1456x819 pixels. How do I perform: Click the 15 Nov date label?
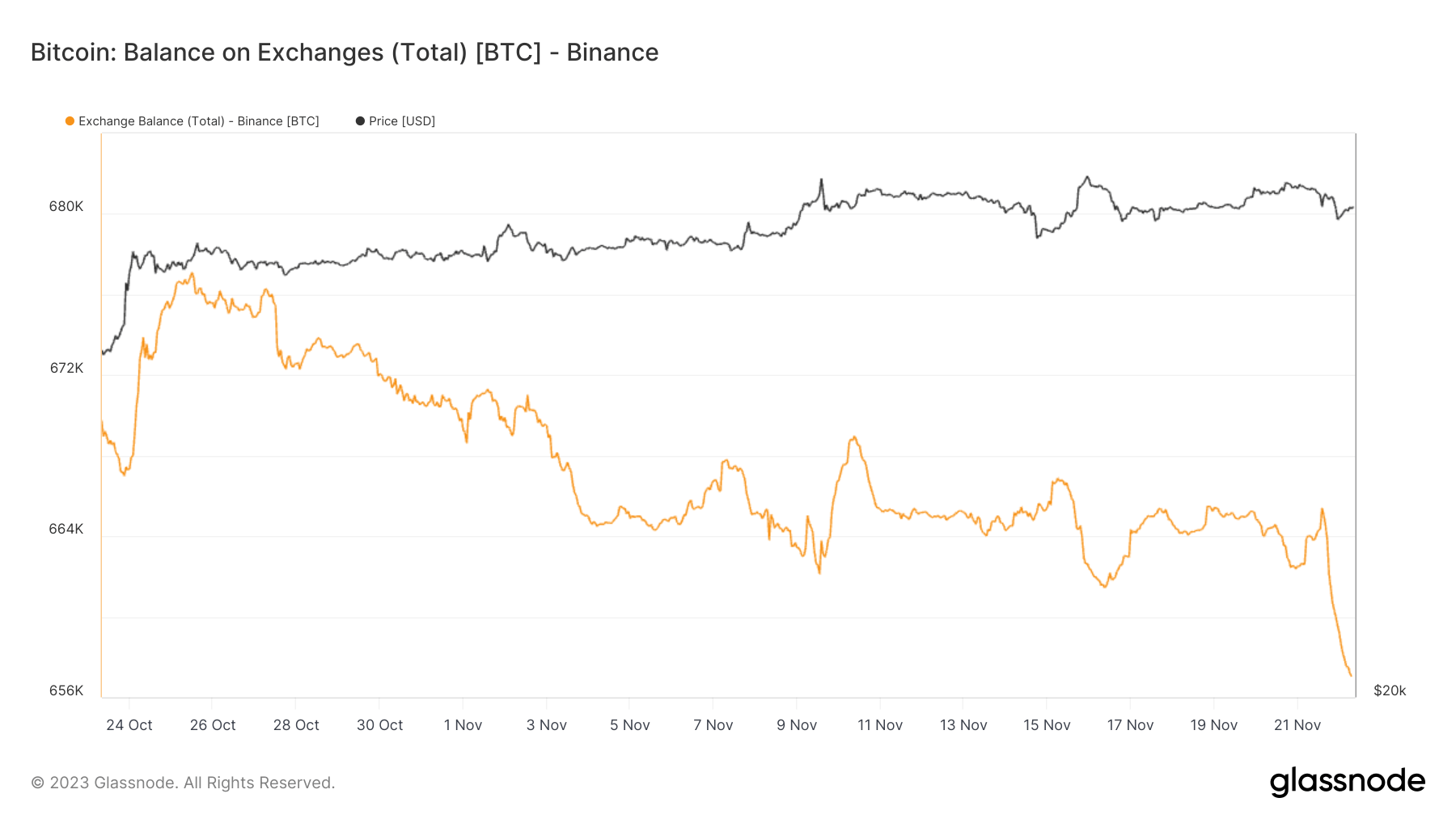(x=1047, y=725)
